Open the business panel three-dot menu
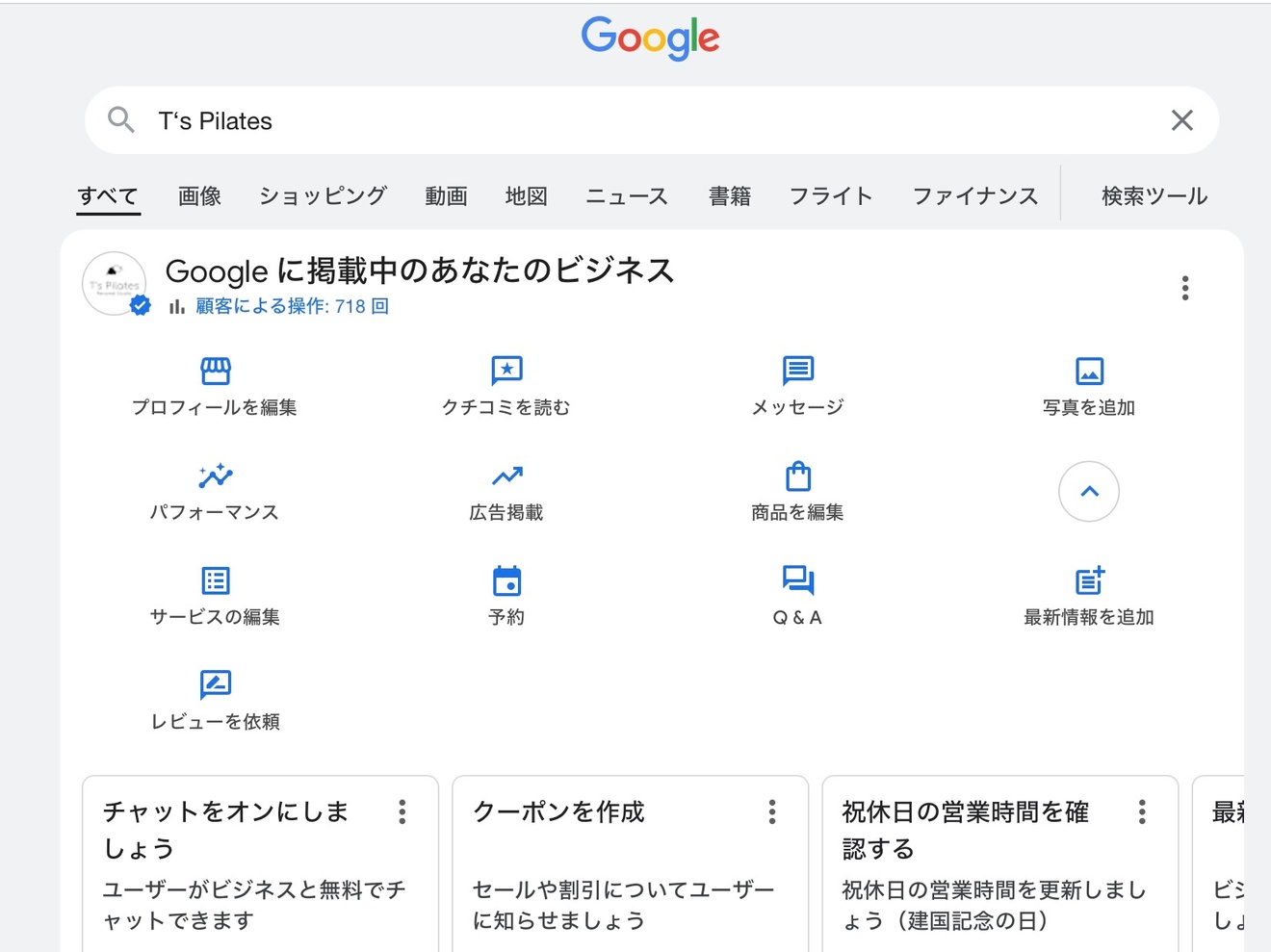Image resolution: width=1271 pixels, height=952 pixels. (x=1185, y=288)
